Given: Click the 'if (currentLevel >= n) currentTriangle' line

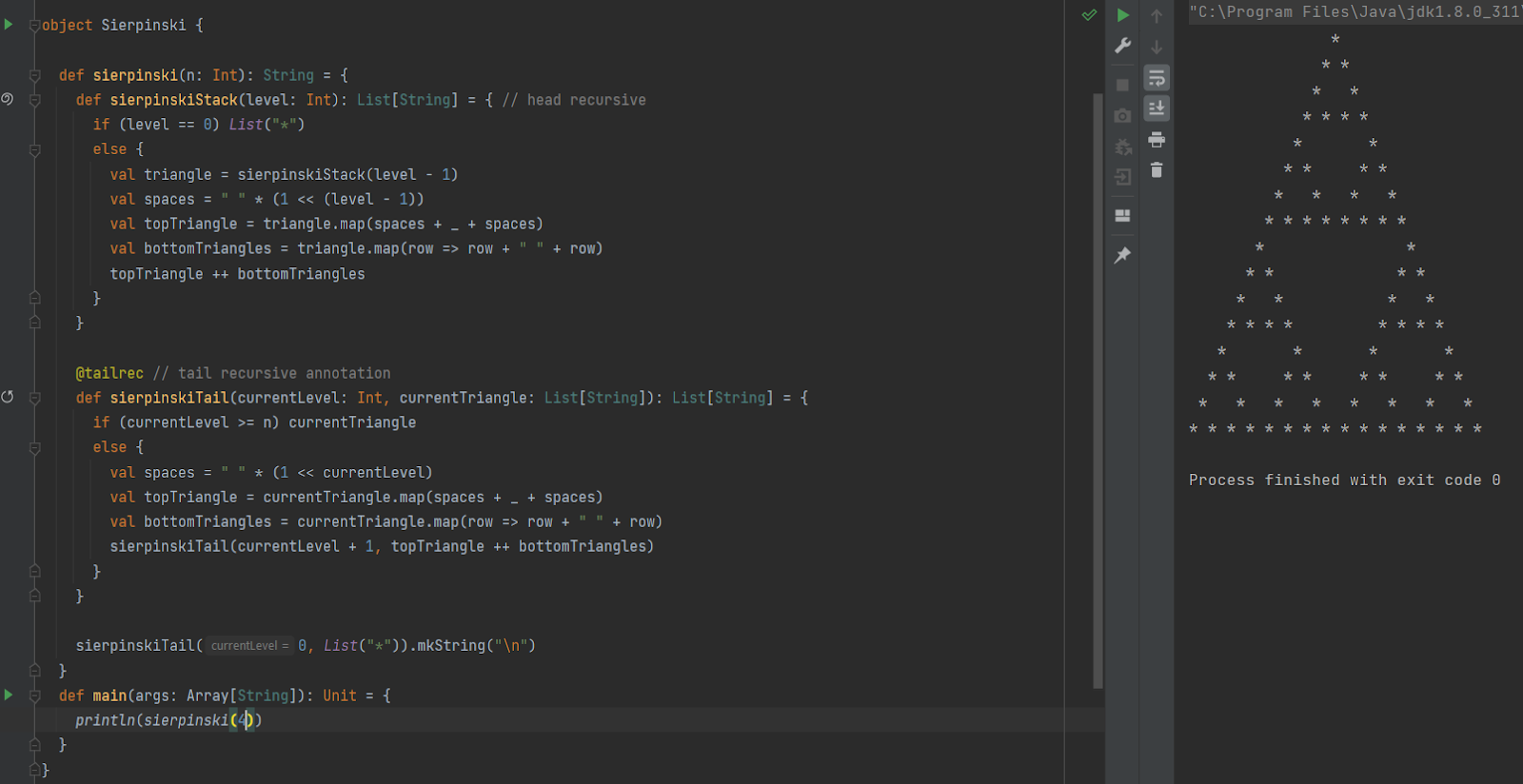Looking at the screenshot, I should (x=254, y=422).
